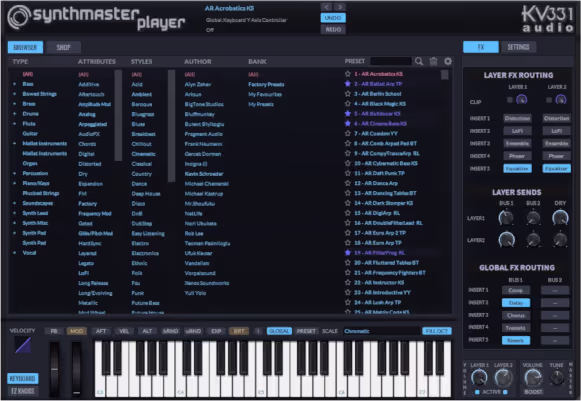Click the preset search magnifier icon
Image resolution: width=581 pixels, height=401 pixels.
tap(419, 61)
